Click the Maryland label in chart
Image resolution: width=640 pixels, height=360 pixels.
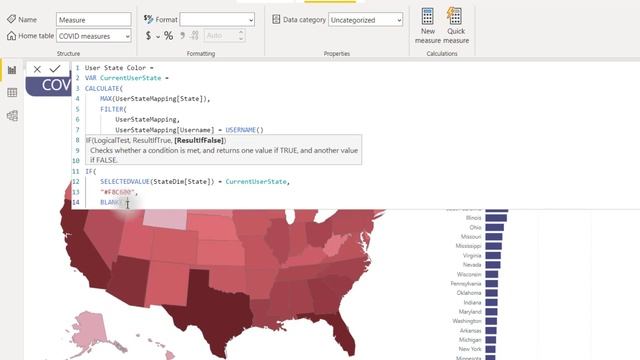click(470, 311)
